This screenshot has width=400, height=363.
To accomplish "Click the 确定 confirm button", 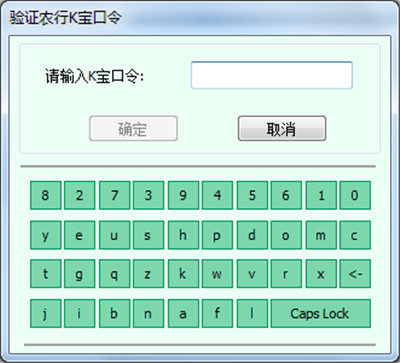I will click(x=133, y=128).
